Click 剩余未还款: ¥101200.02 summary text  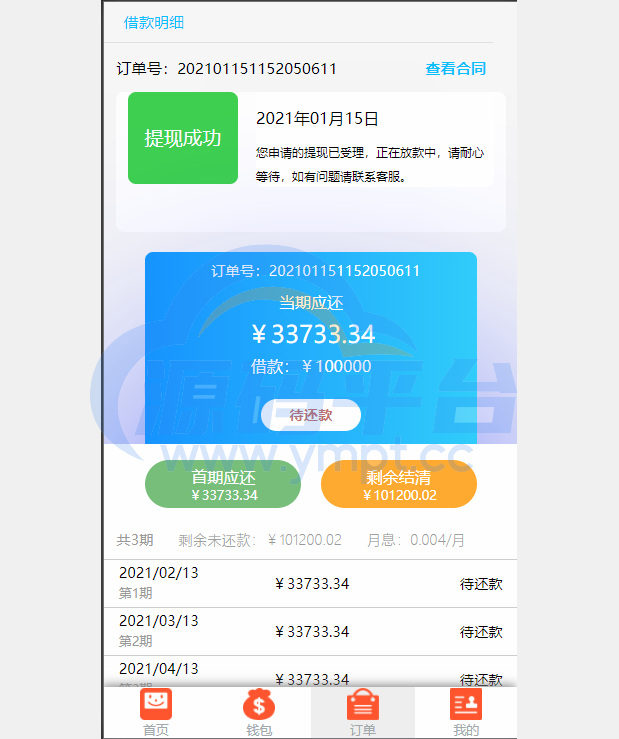click(x=260, y=540)
